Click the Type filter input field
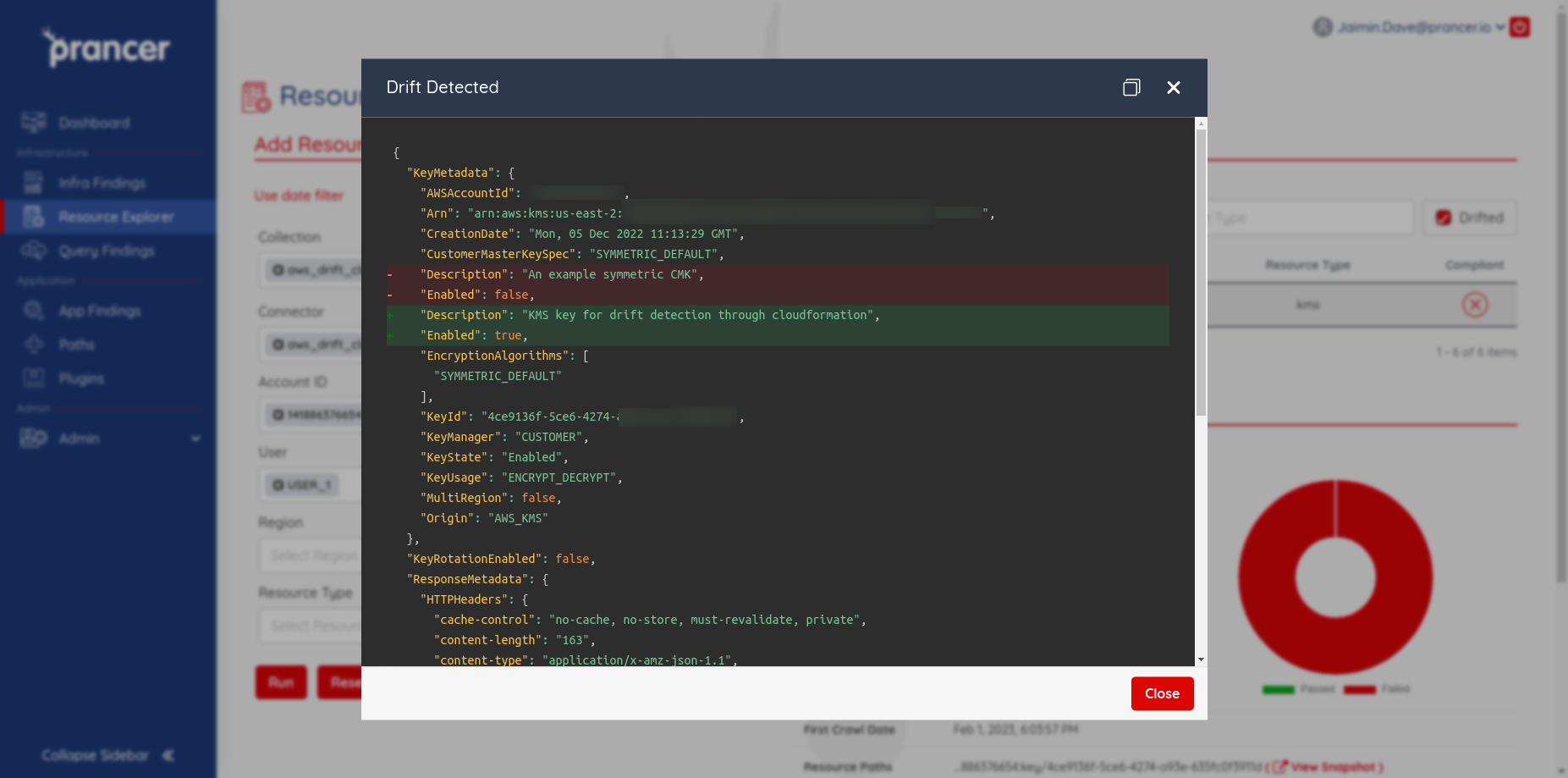This screenshot has width=1568, height=778. [1310, 218]
